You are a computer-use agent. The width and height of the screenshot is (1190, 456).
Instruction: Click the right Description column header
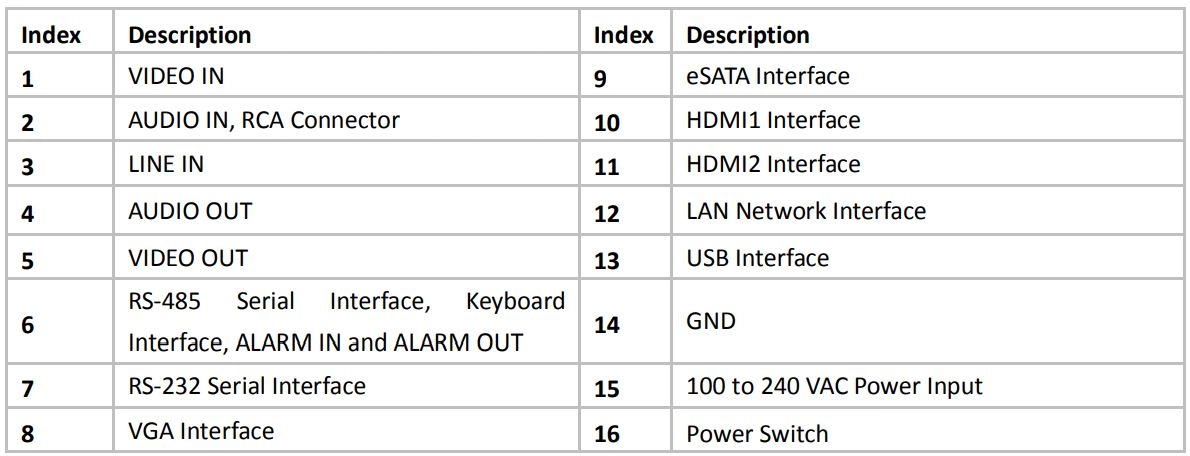748,35
